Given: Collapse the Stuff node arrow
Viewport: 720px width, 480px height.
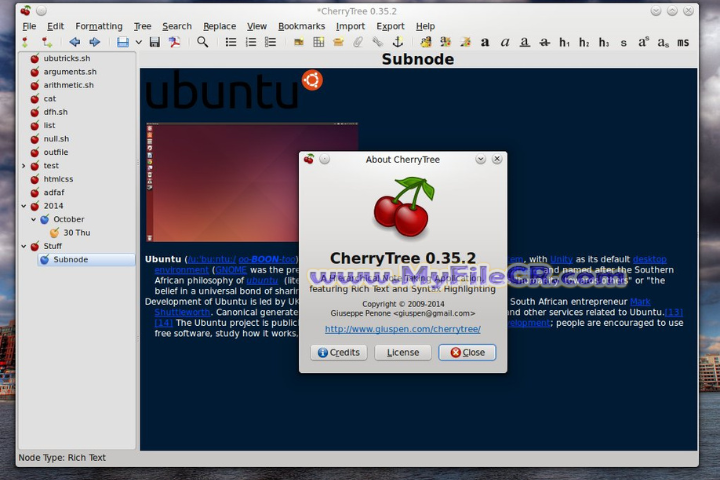Looking at the screenshot, I should tap(23, 246).
